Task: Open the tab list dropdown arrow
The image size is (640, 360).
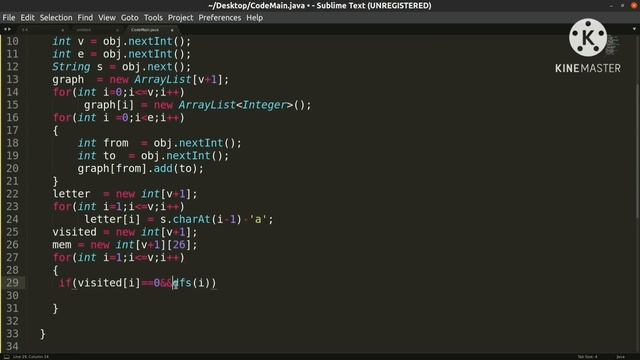Action: [634, 29]
